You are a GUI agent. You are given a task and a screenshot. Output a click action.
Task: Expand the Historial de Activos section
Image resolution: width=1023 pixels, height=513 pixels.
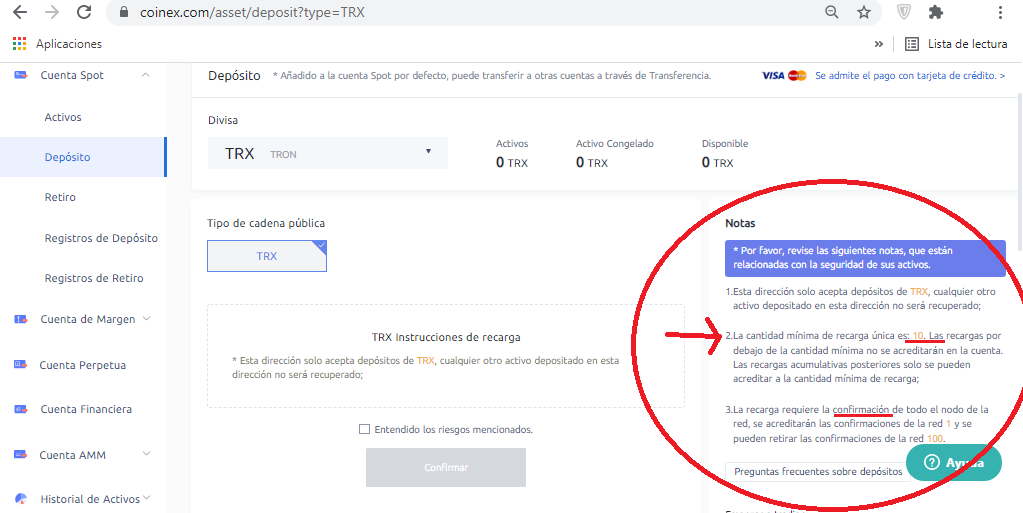pos(147,498)
